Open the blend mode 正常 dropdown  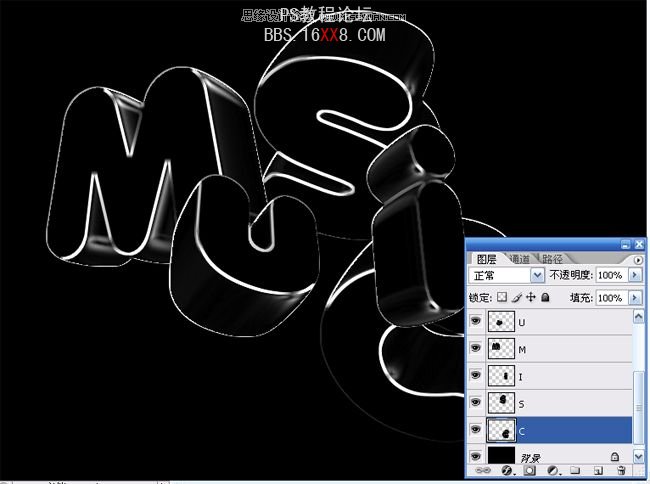click(539, 275)
